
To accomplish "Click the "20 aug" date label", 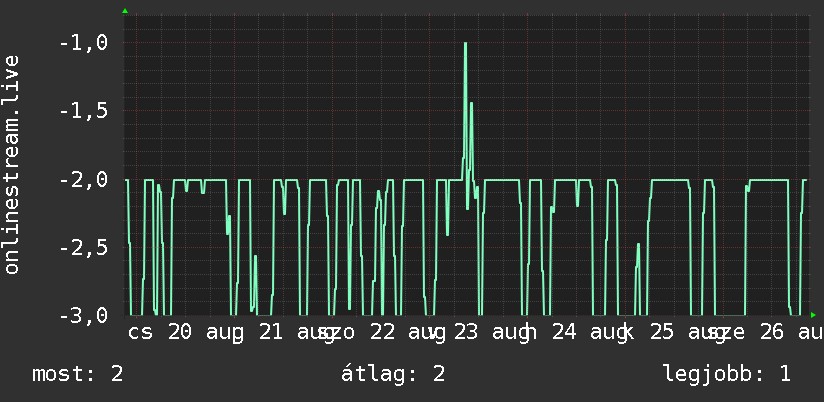I will [x=206, y=333].
